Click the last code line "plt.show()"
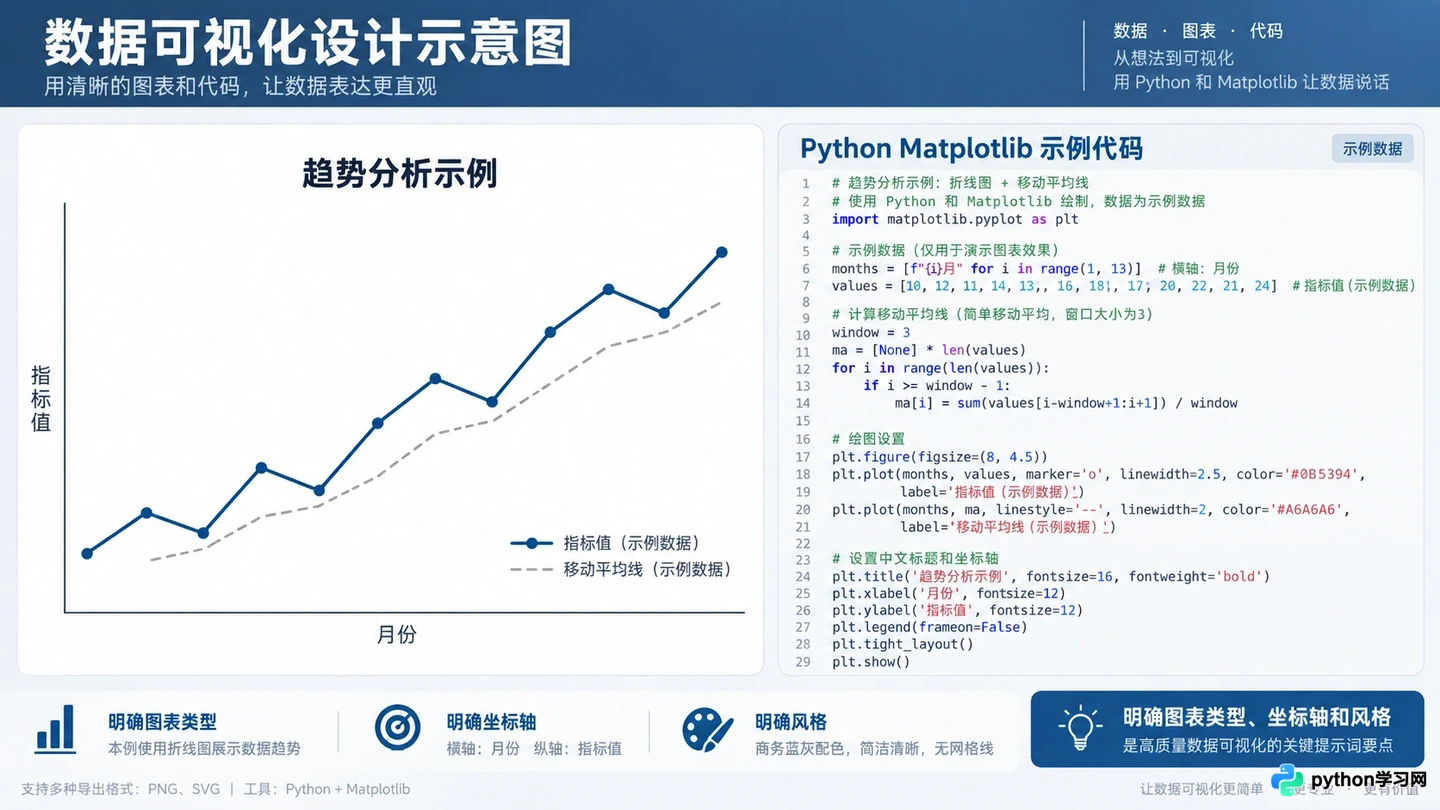This screenshot has height=810, width=1440. coord(871,661)
